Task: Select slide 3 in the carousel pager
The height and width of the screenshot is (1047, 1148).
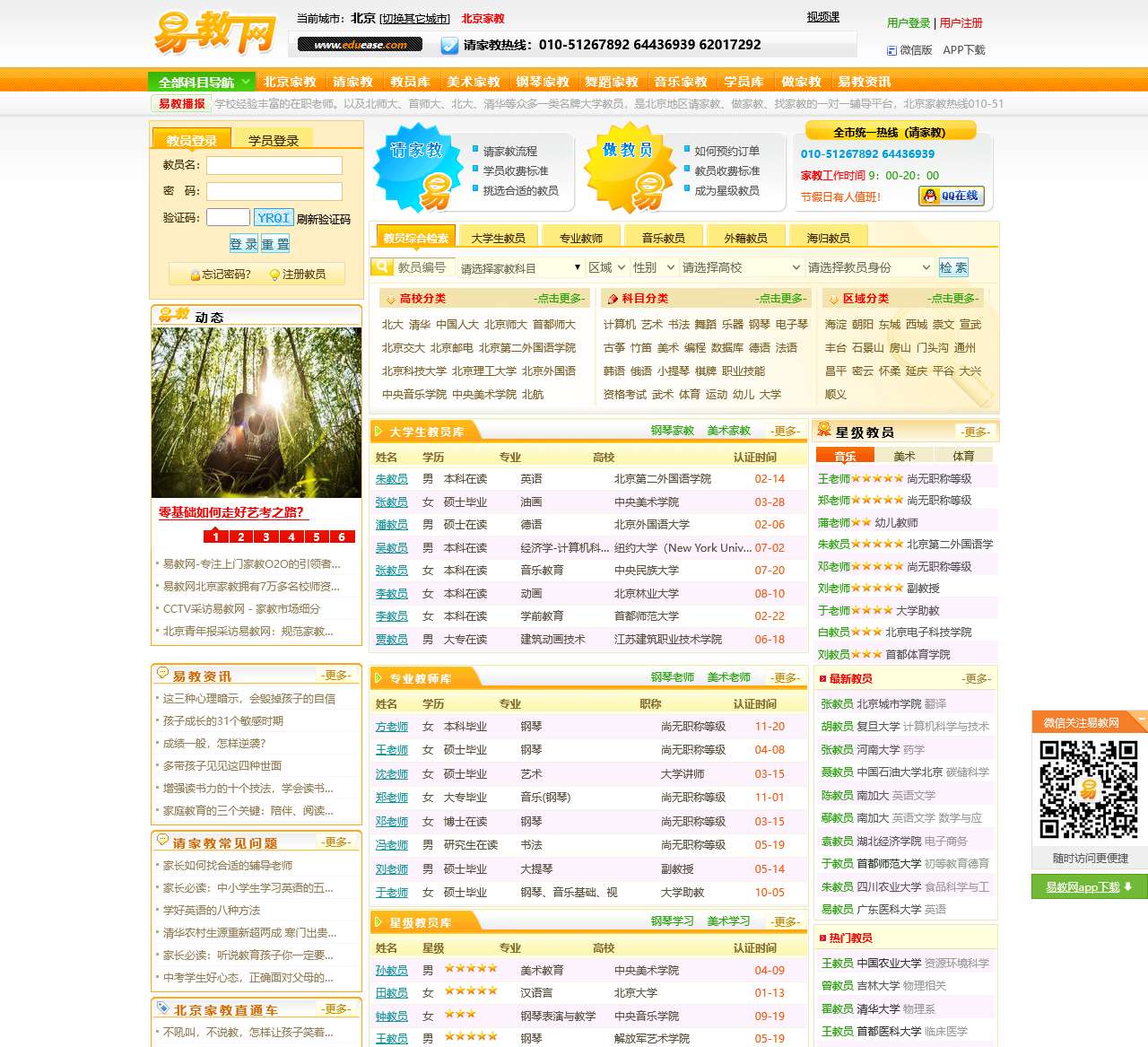Action: [265, 536]
